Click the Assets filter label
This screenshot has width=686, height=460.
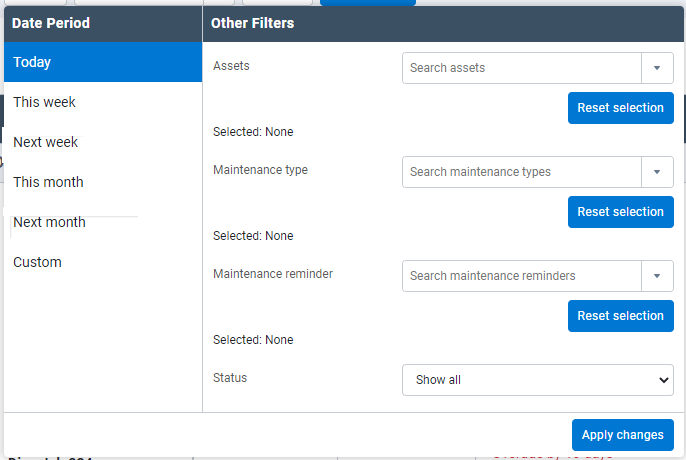click(231, 66)
